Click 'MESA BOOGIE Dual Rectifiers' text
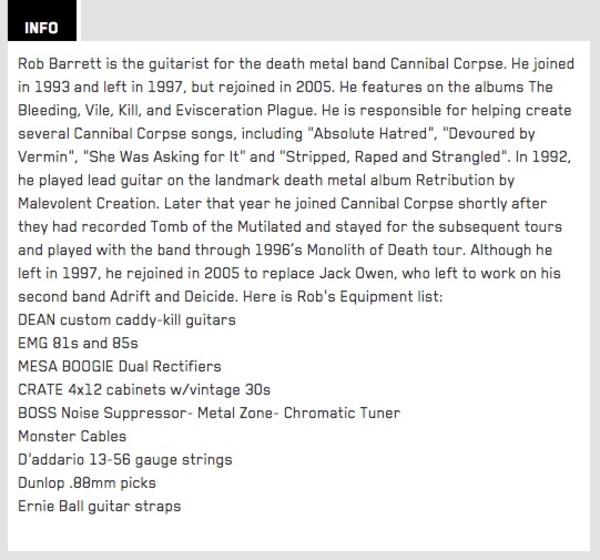 click(119, 366)
